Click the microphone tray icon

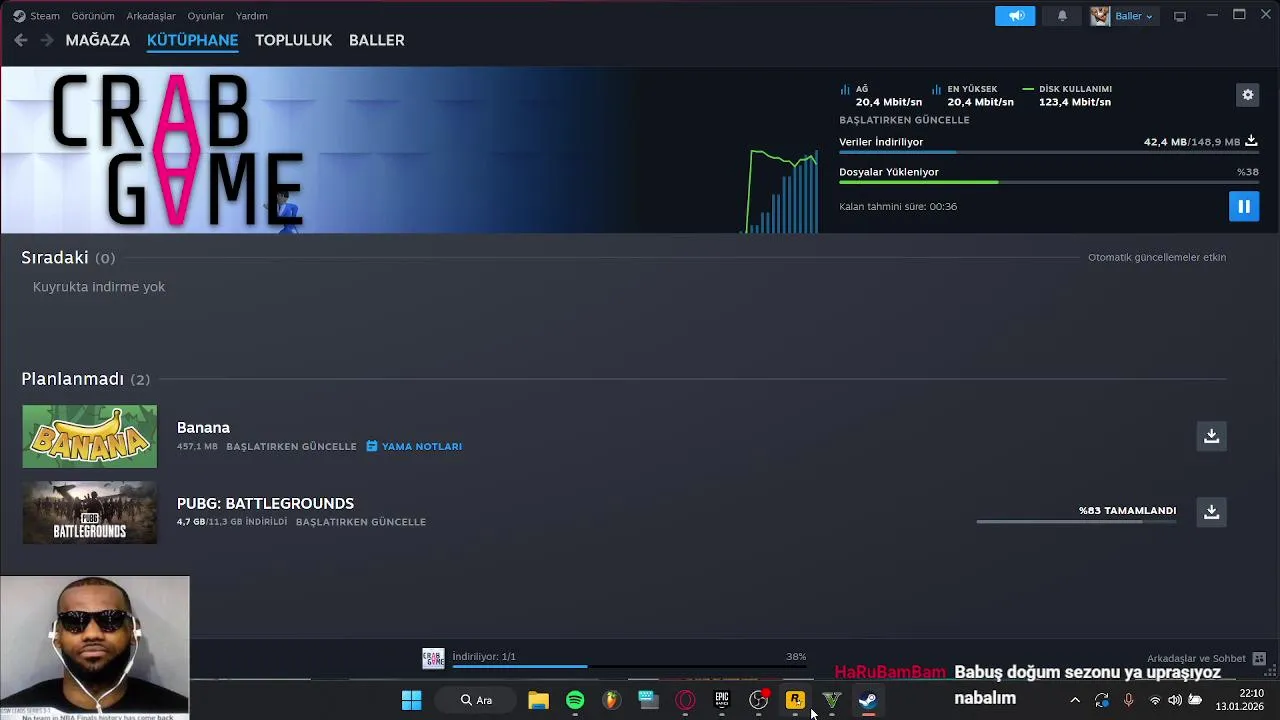tap(1128, 700)
